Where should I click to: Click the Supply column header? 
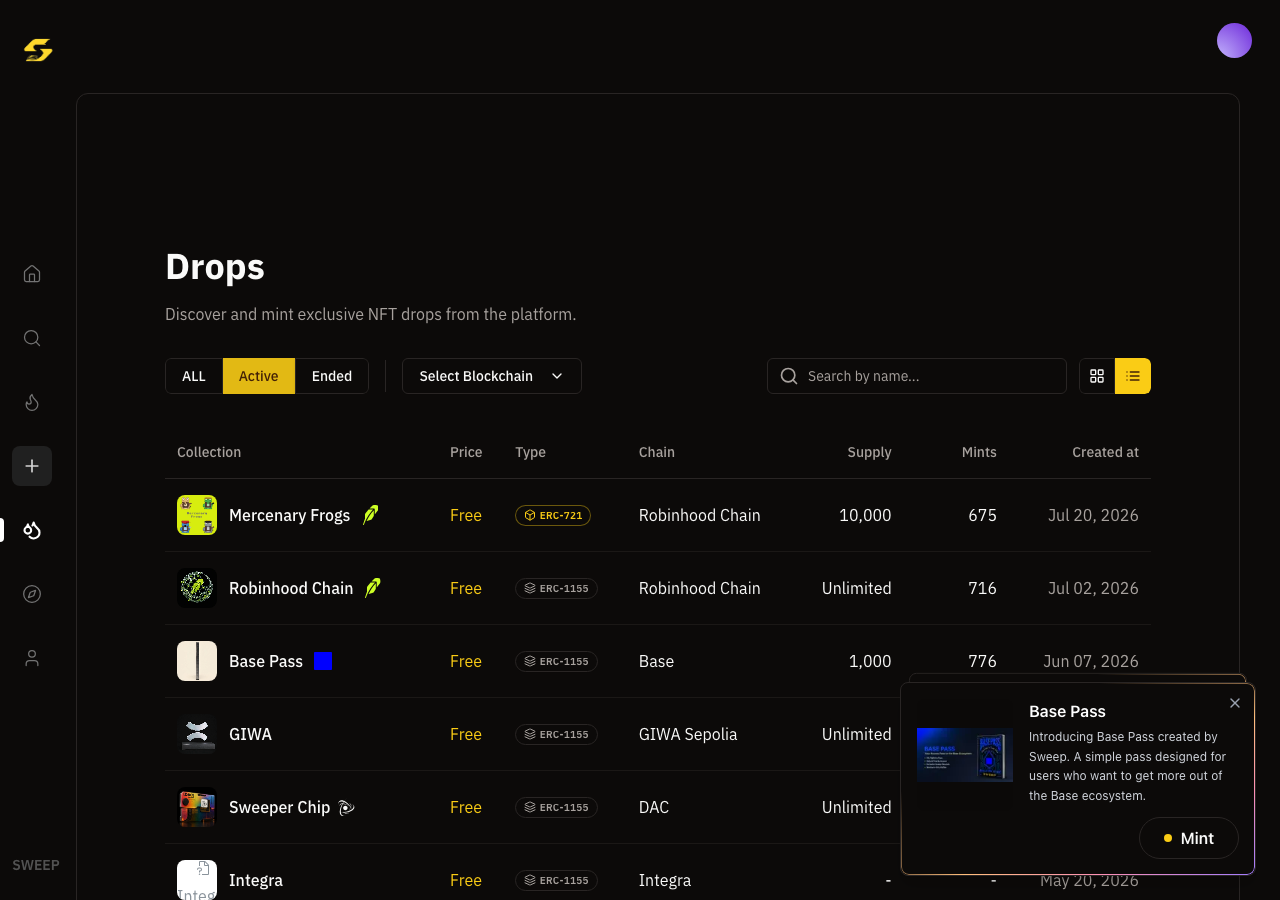(x=869, y=452)
